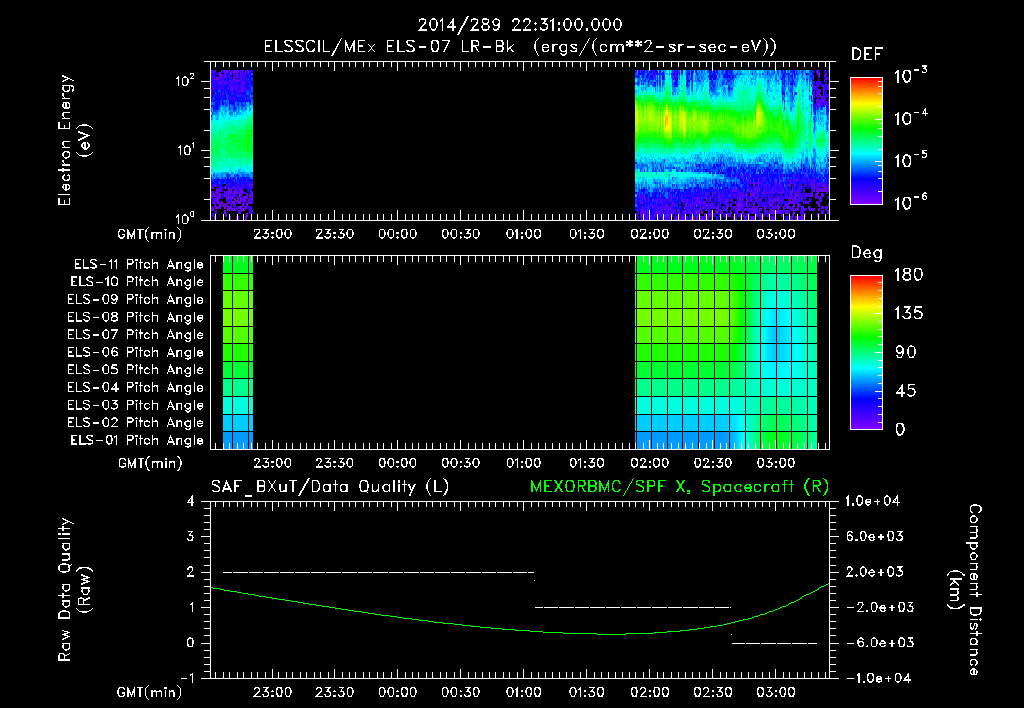Viewport: 1024px width, 708px height.
Task: Click the ELS-05 Pitch Angle row label
Action: (x=136, y=370)
